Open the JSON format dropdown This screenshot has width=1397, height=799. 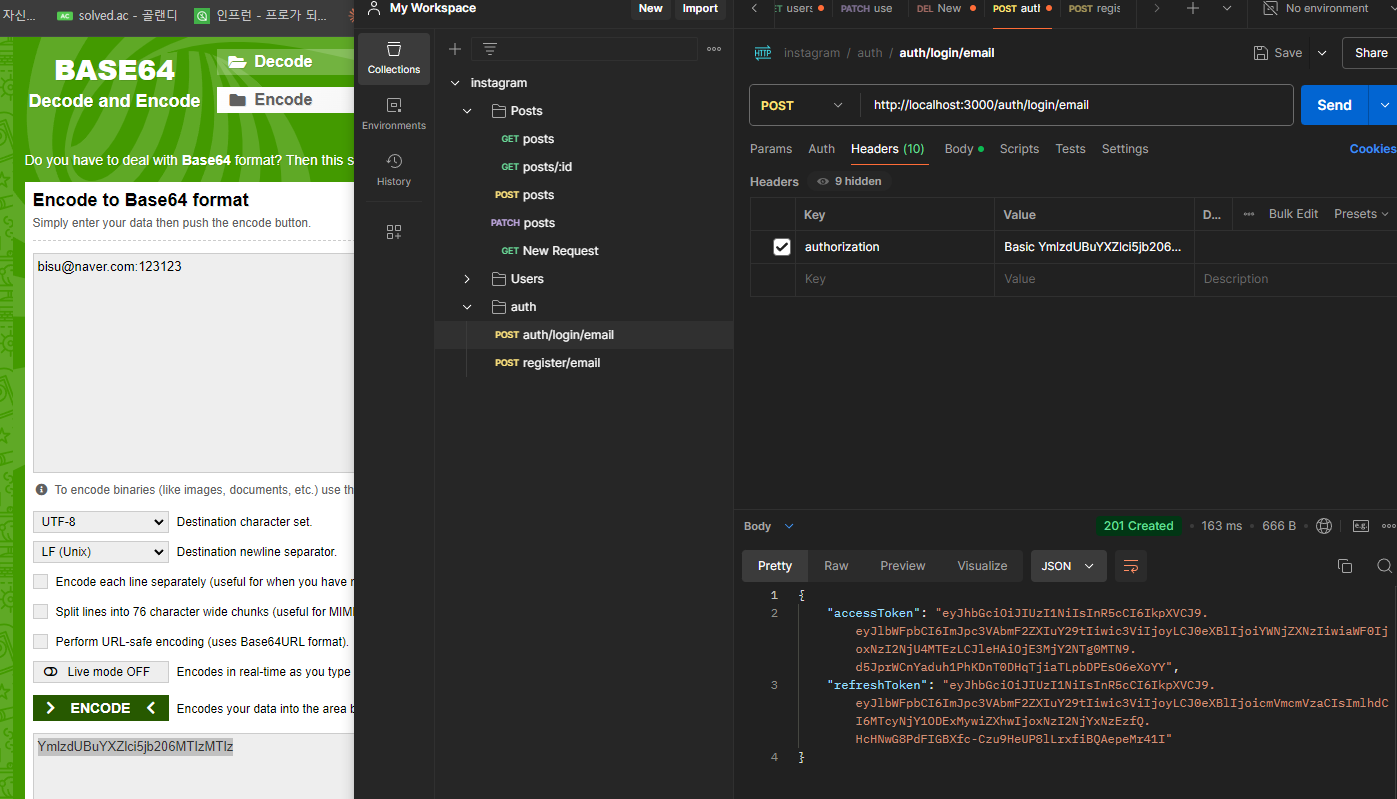tap(1068, 566)
